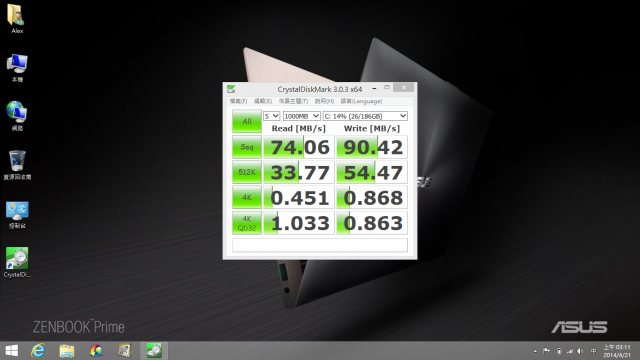Click the 4K read result 0.451

(x=299, y=198)
